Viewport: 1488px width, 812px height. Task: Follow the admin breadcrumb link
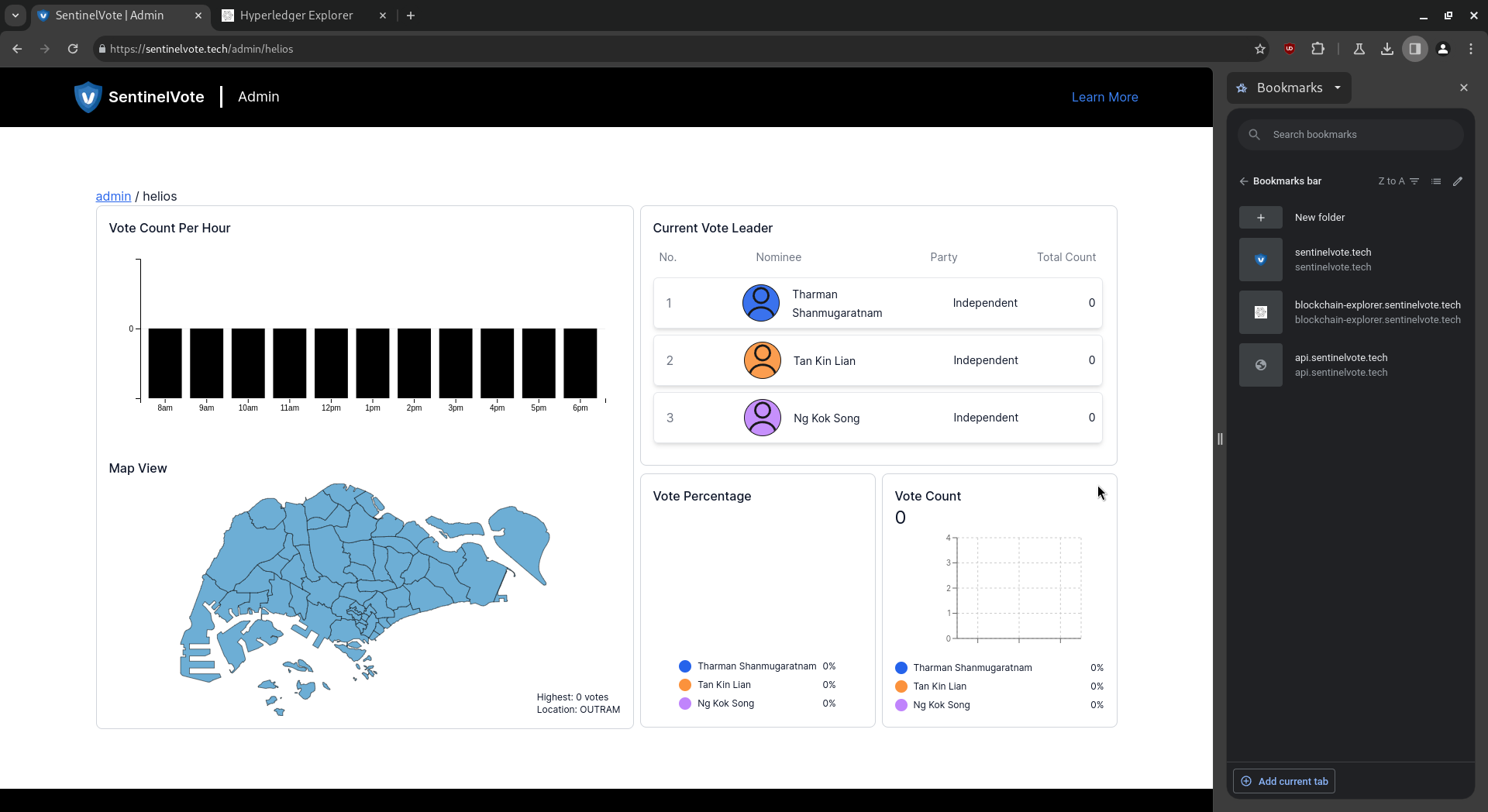pyautogui.click(x=113, y=196)
